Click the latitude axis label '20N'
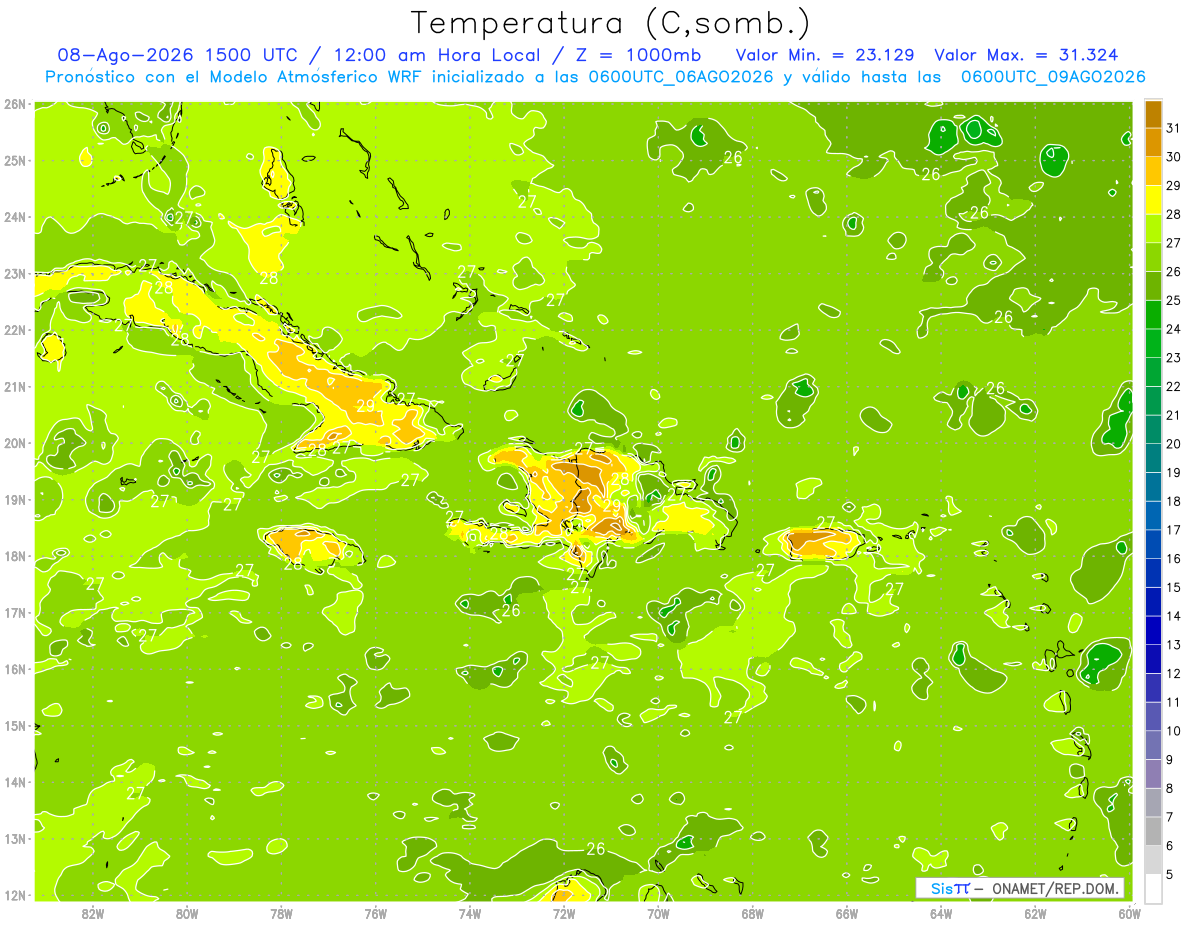 click(x=14, y=443)
